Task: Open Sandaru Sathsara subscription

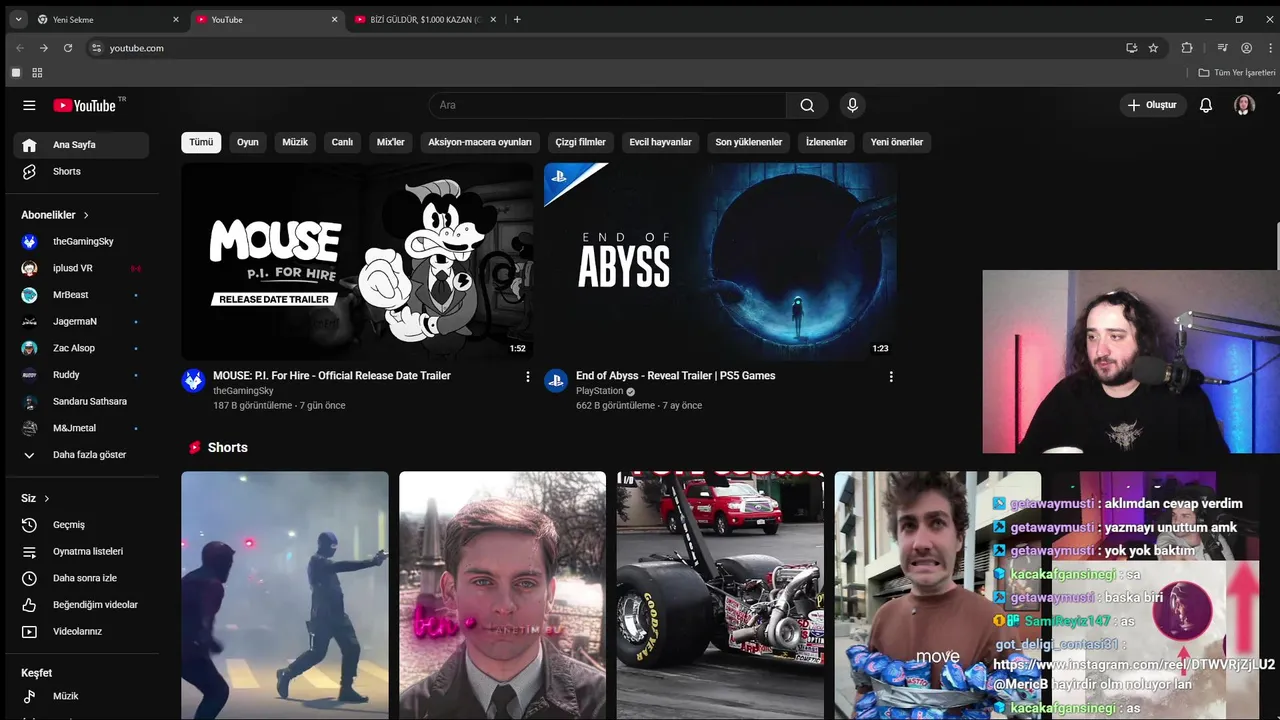Action: (81, 401)
